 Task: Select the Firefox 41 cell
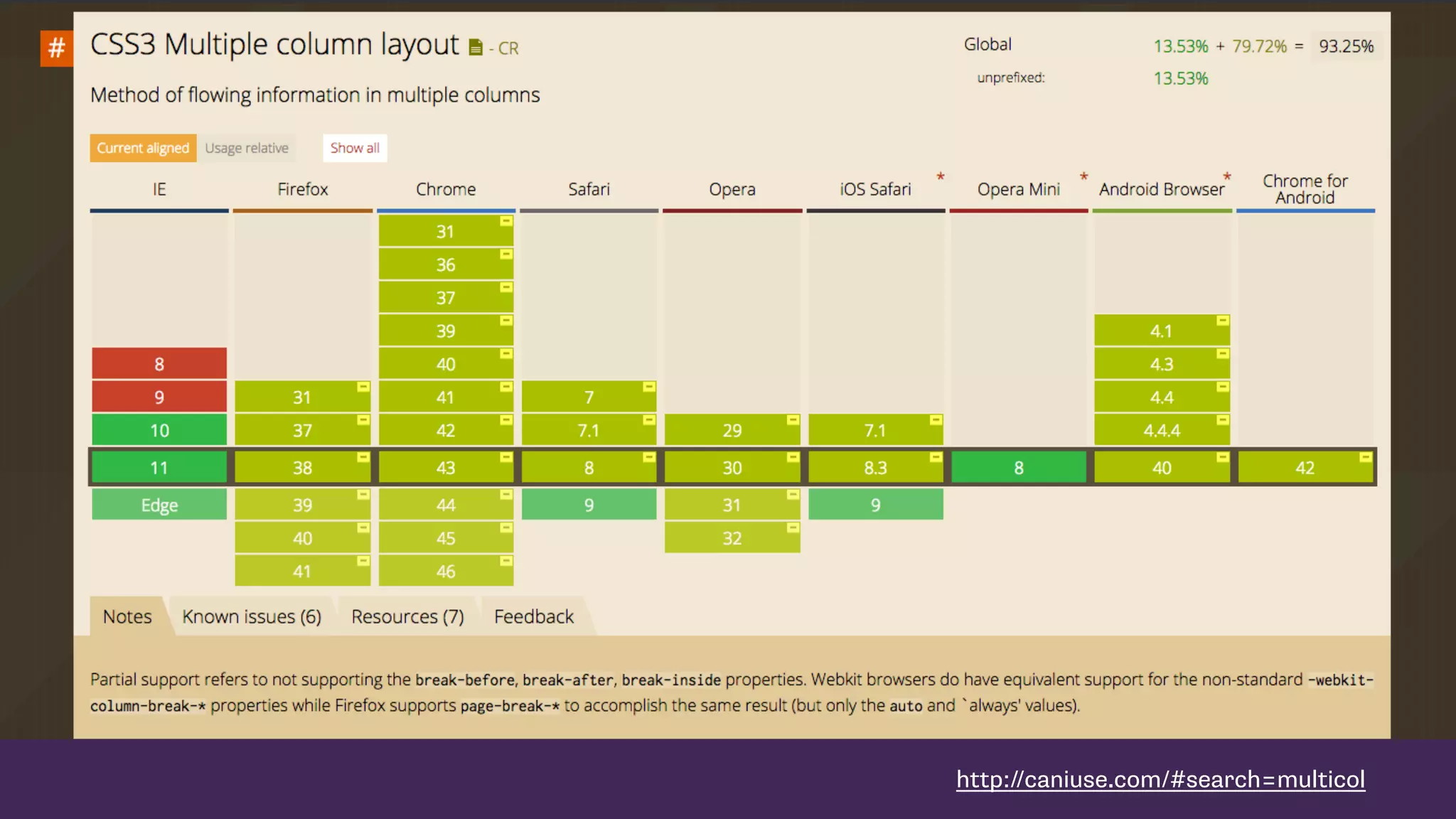coord(303,571)
